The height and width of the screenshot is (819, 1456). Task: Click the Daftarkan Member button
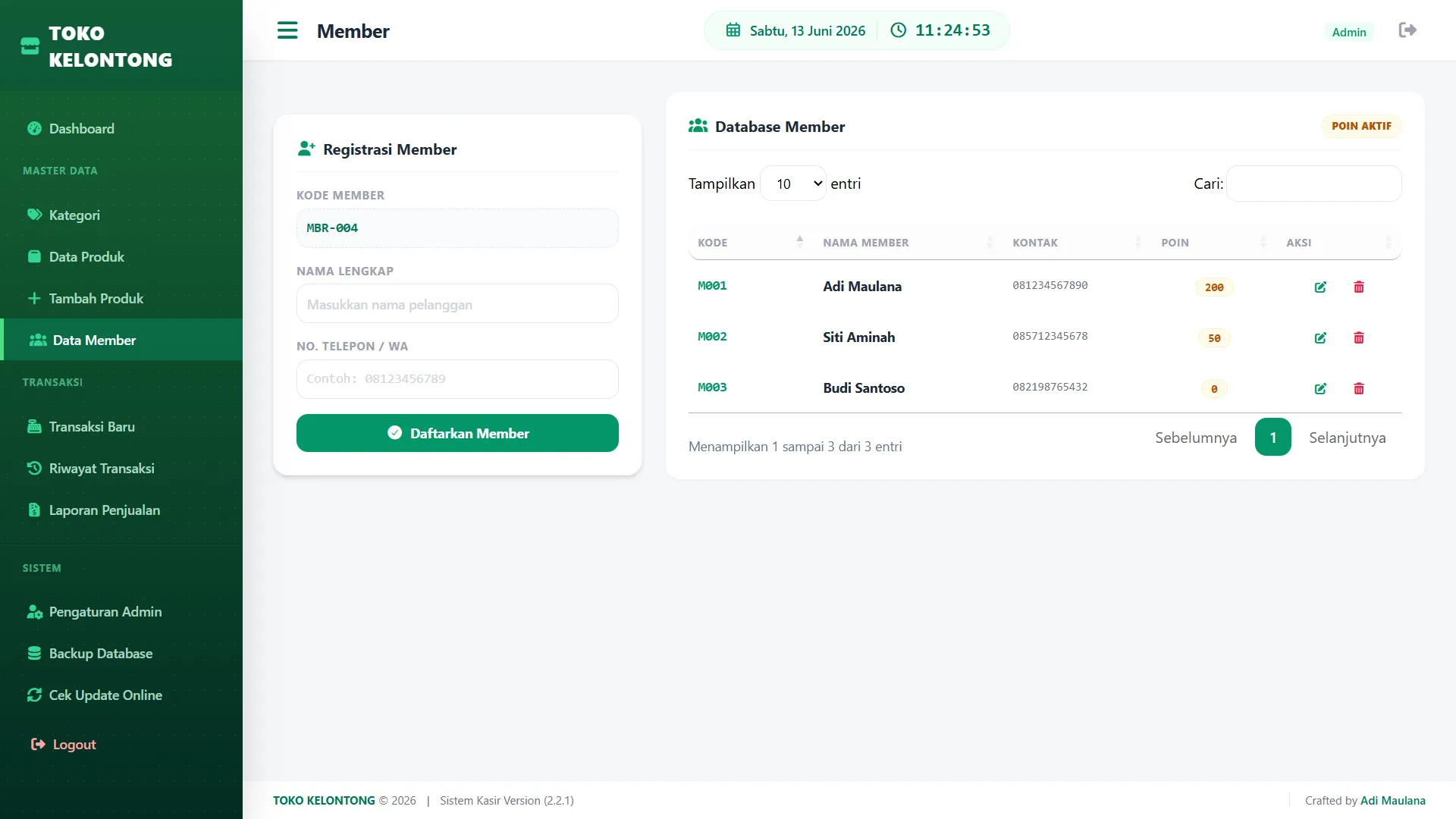pyautogui.click(x=457, y=433)
